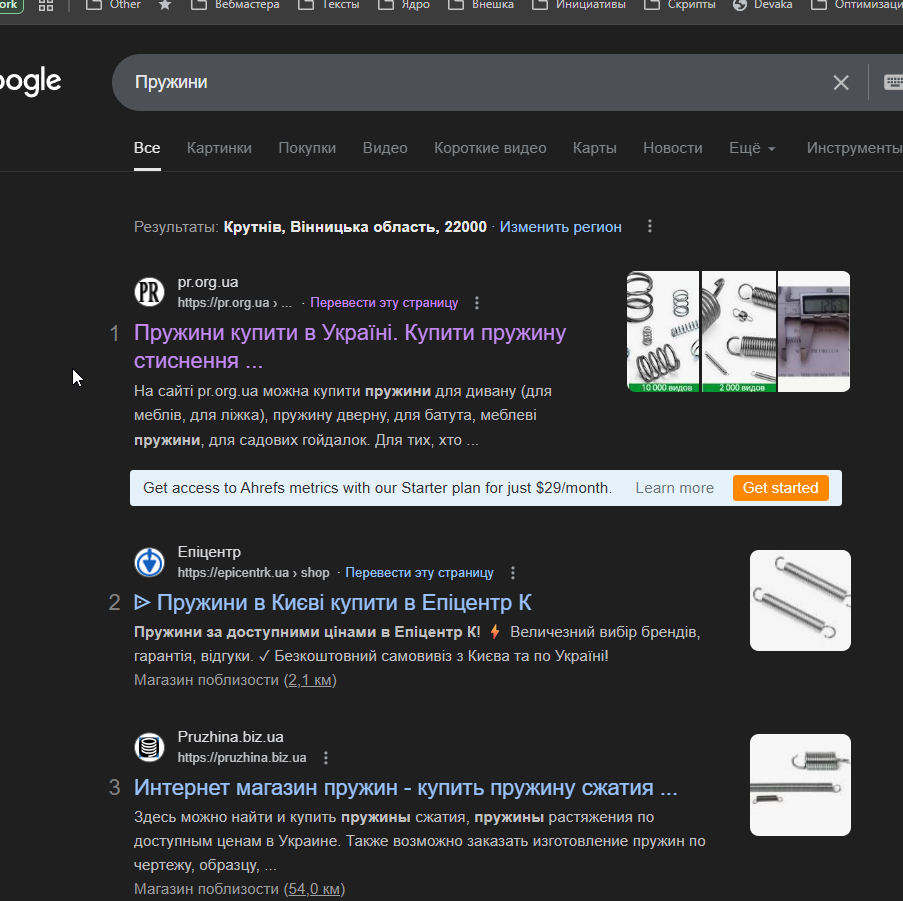Open three-dot menu for Епіцентр result
The width and height of the screenshot is (903, 901).
(513, 573)
